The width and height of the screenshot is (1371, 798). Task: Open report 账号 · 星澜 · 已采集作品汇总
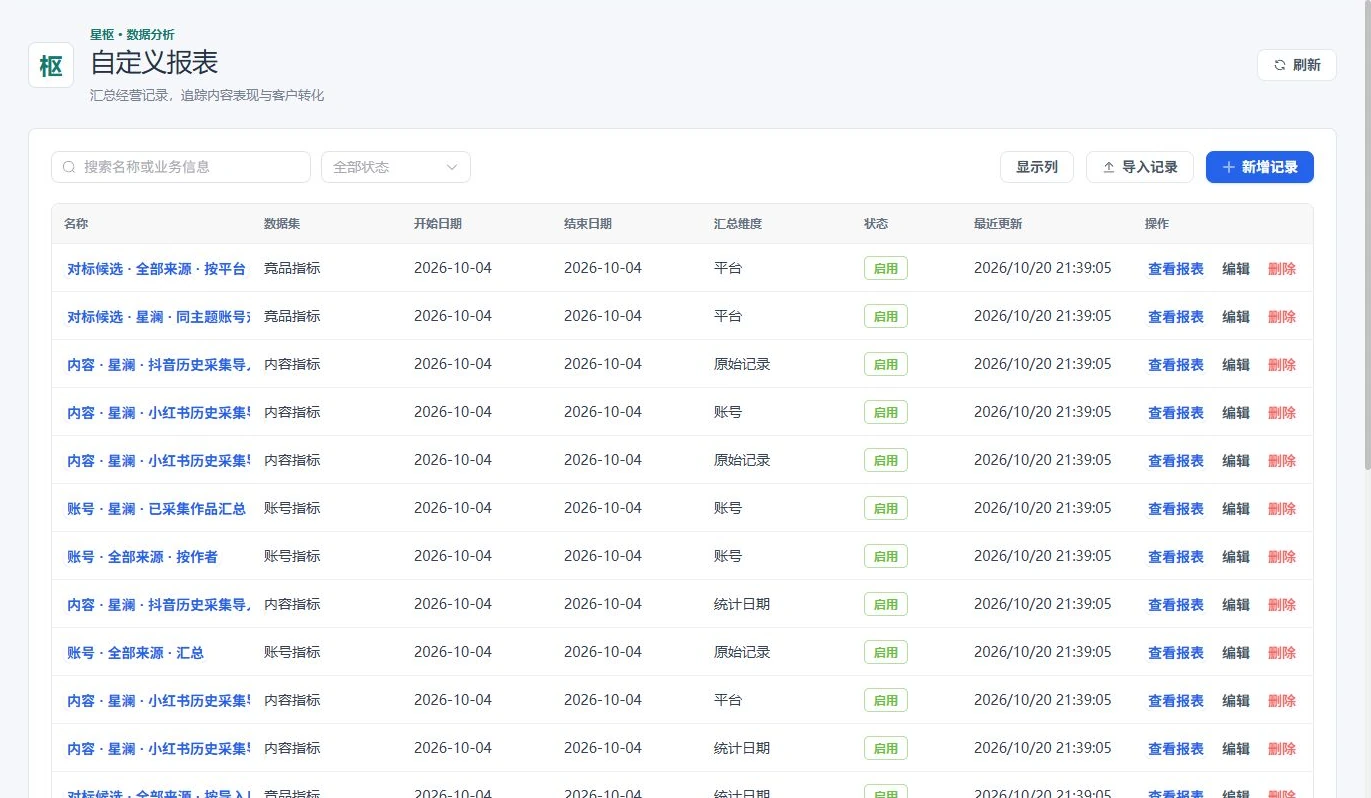[x=156, y=509]
